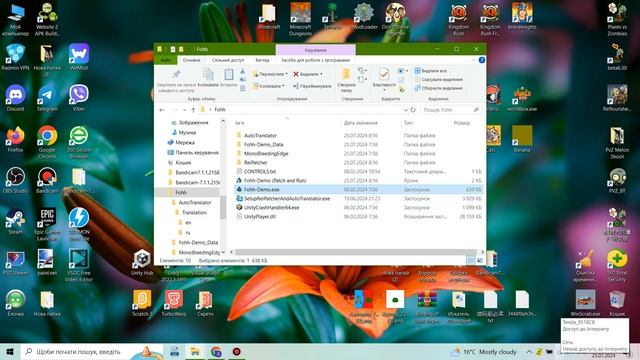This screenshot has height=360, width=640.
Task: Click Rename button in Explorer ribbon
Action: tap(312, 86)
